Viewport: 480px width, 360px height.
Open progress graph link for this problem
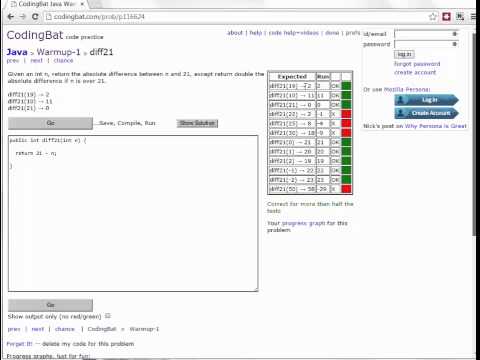[x=303, y=223]
